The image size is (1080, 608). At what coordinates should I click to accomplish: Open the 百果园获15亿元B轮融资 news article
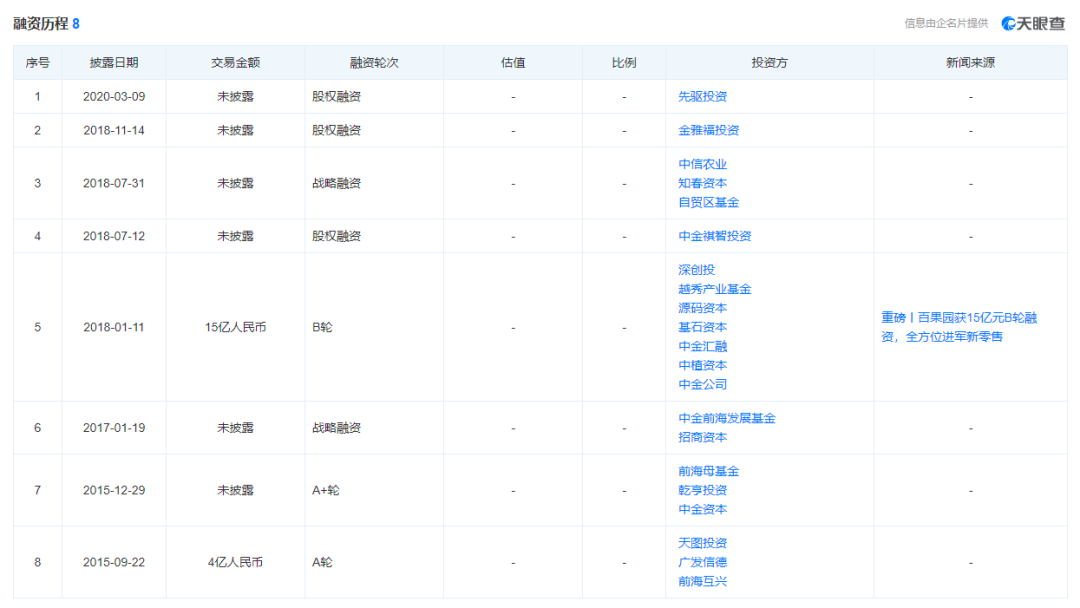[959, 327]
